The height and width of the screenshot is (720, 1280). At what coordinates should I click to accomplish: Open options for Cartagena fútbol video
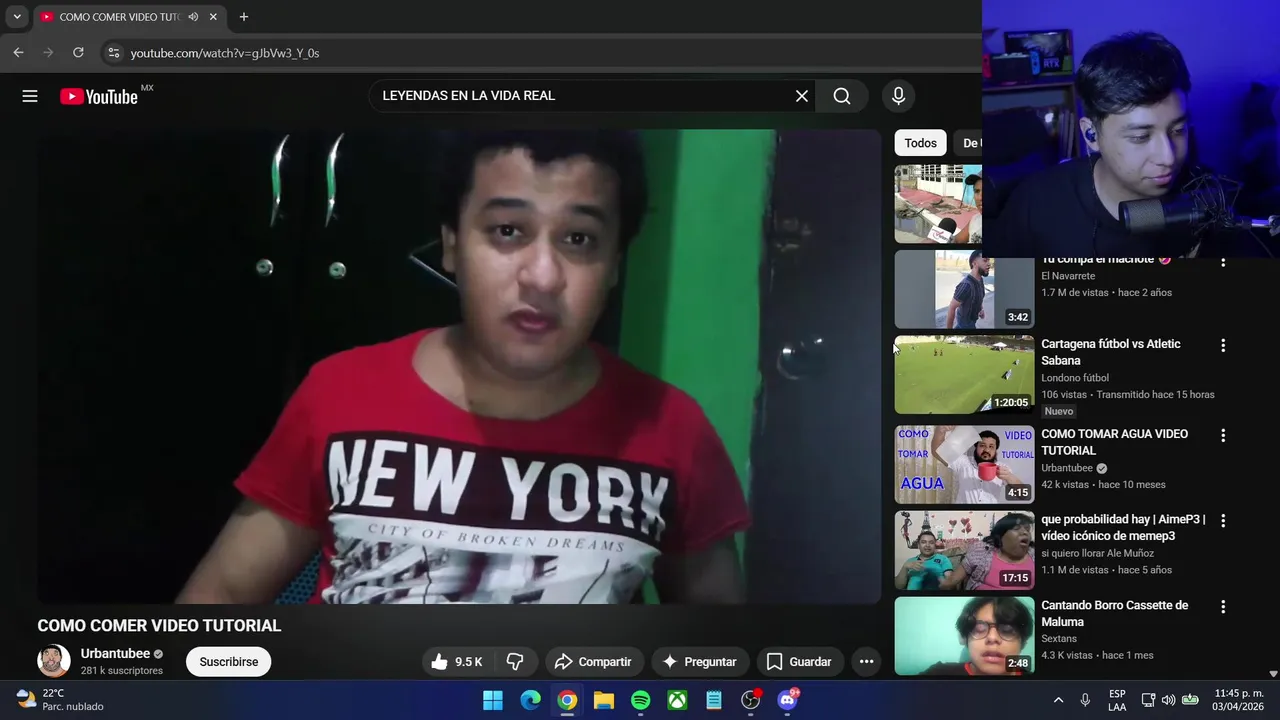[x=1222, y=345]
